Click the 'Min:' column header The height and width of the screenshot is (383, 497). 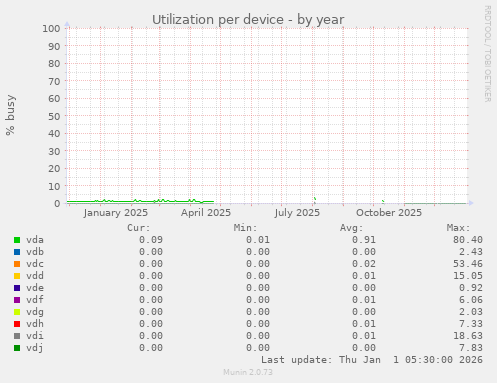(245, 228)
